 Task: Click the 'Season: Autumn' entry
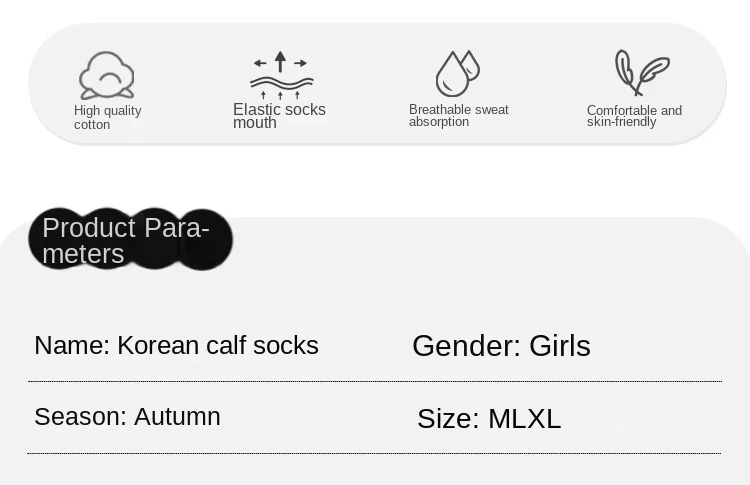pyautogui.click(x=127, y=417)
